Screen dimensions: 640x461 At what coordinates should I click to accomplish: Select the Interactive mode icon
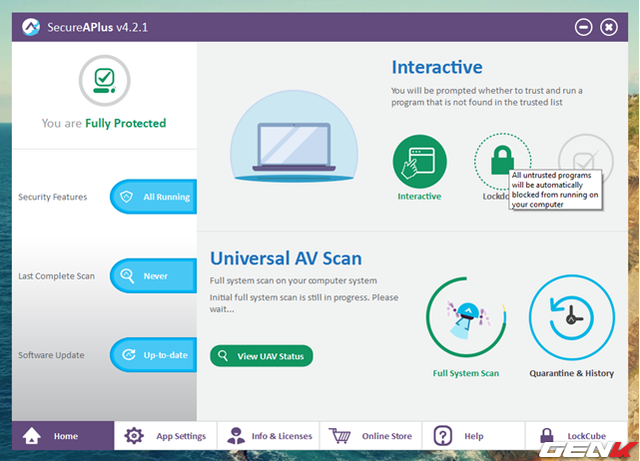(420, 161)
